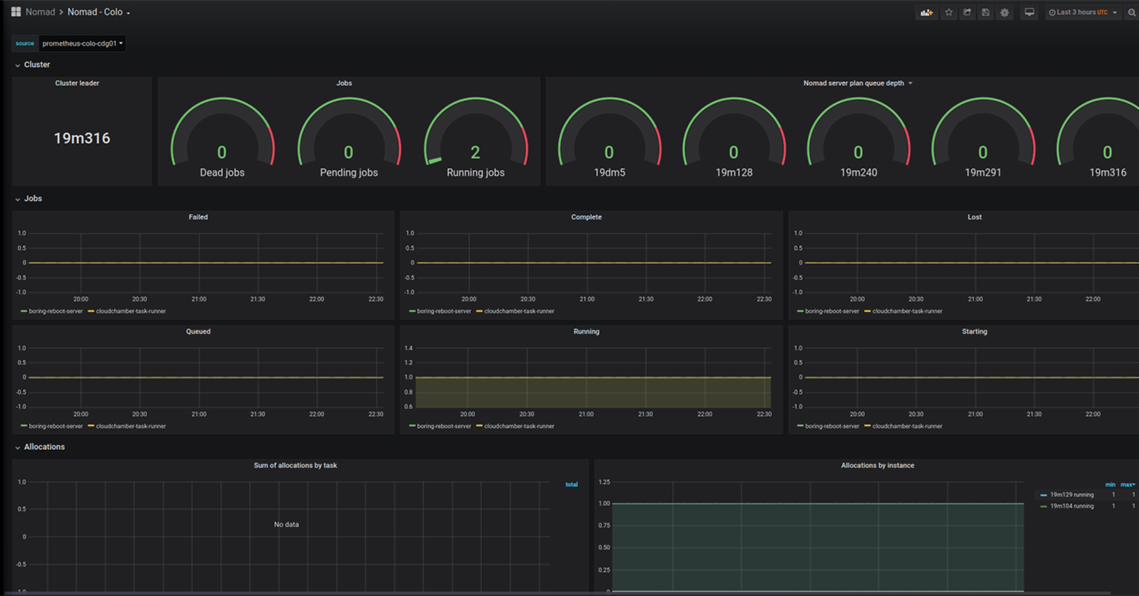Open the Starting panel title menu
This screenshot has width=1139, height=596.
(x=975, y=331)
